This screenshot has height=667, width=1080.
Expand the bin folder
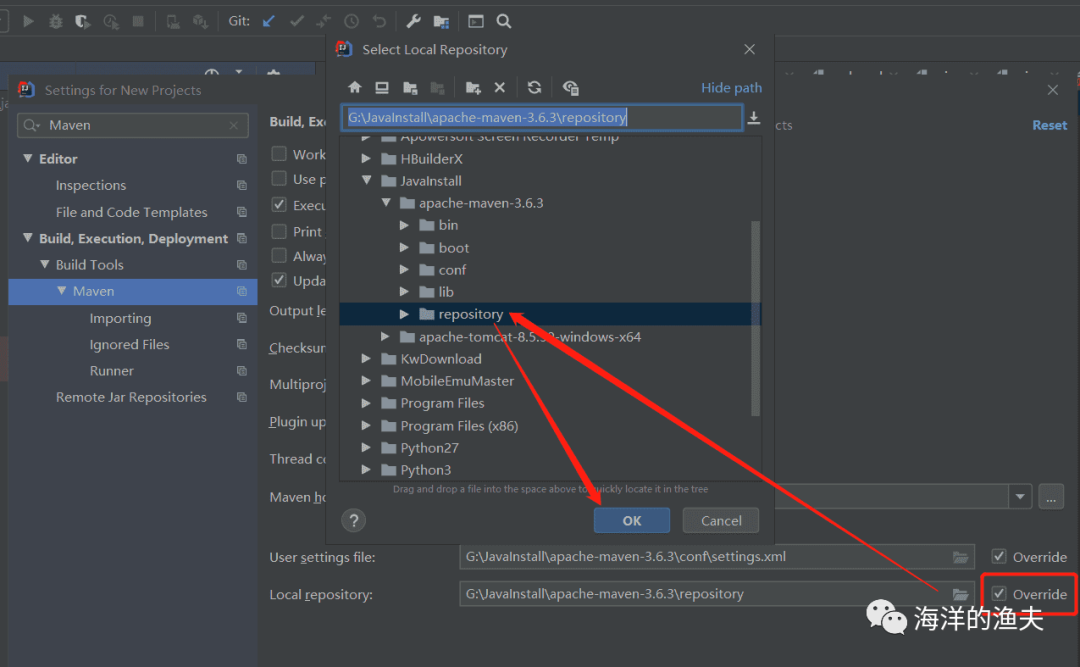click(x=404, y=225)
